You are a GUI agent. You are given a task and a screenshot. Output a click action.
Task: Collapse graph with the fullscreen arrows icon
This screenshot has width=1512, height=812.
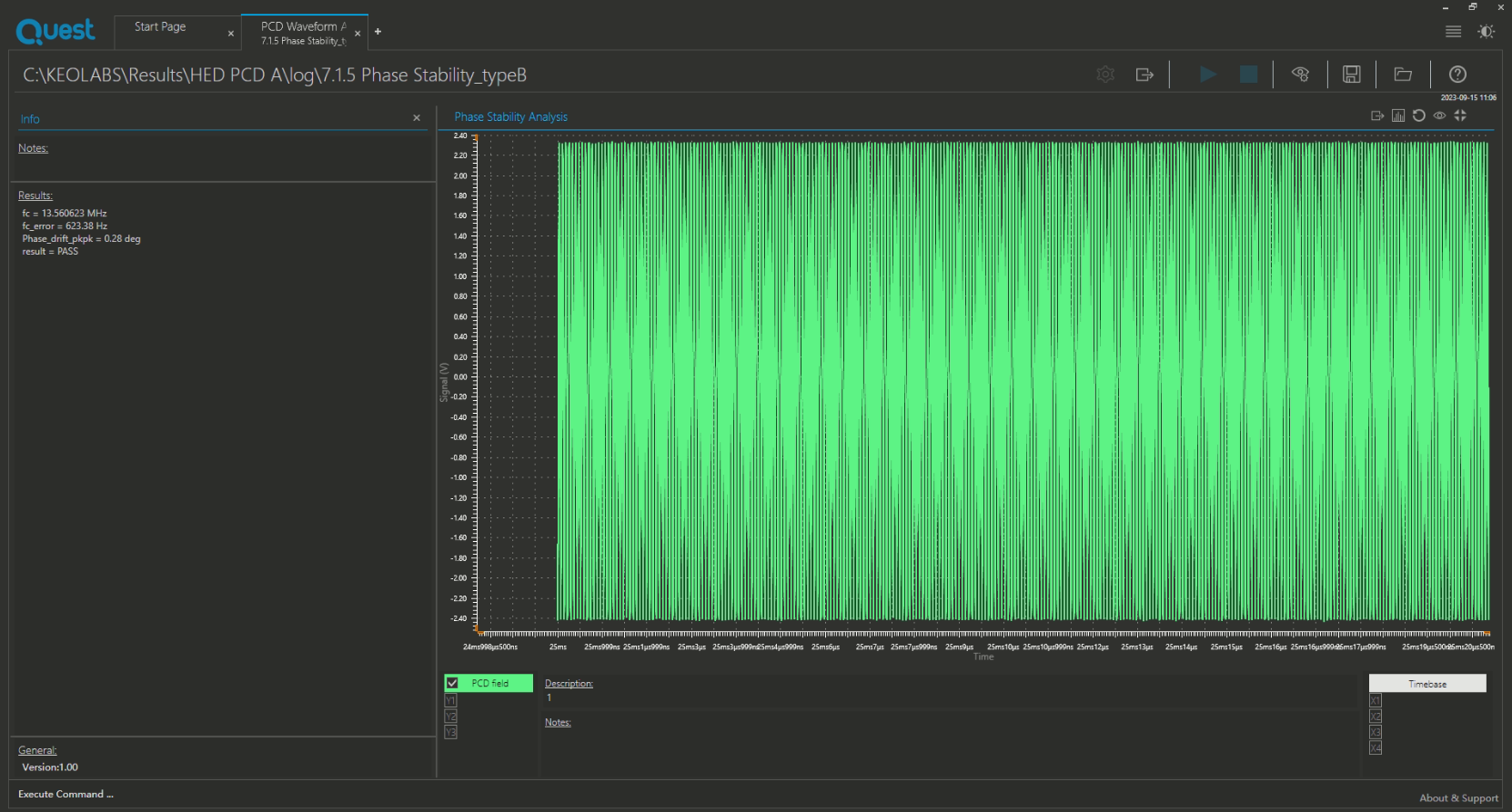coord(1460,115)
